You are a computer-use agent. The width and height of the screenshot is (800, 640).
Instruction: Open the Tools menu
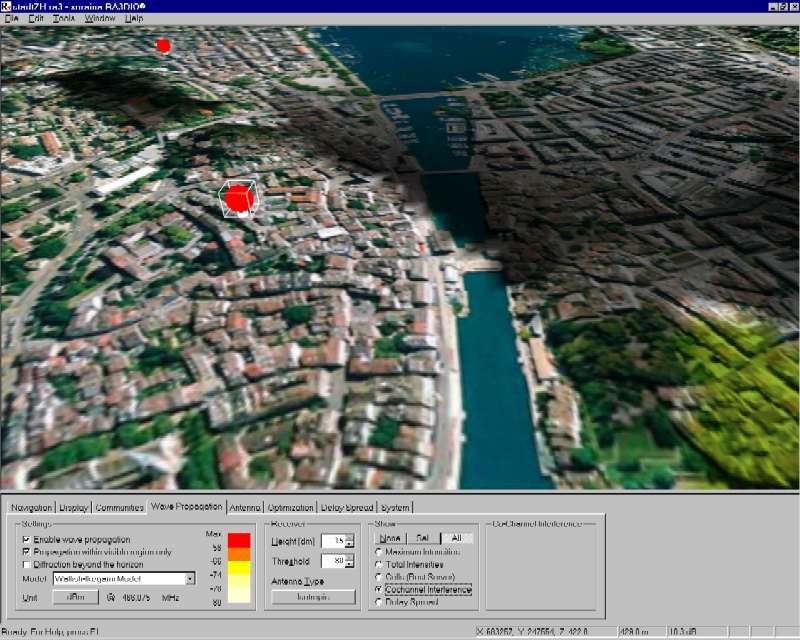(64, 18)
